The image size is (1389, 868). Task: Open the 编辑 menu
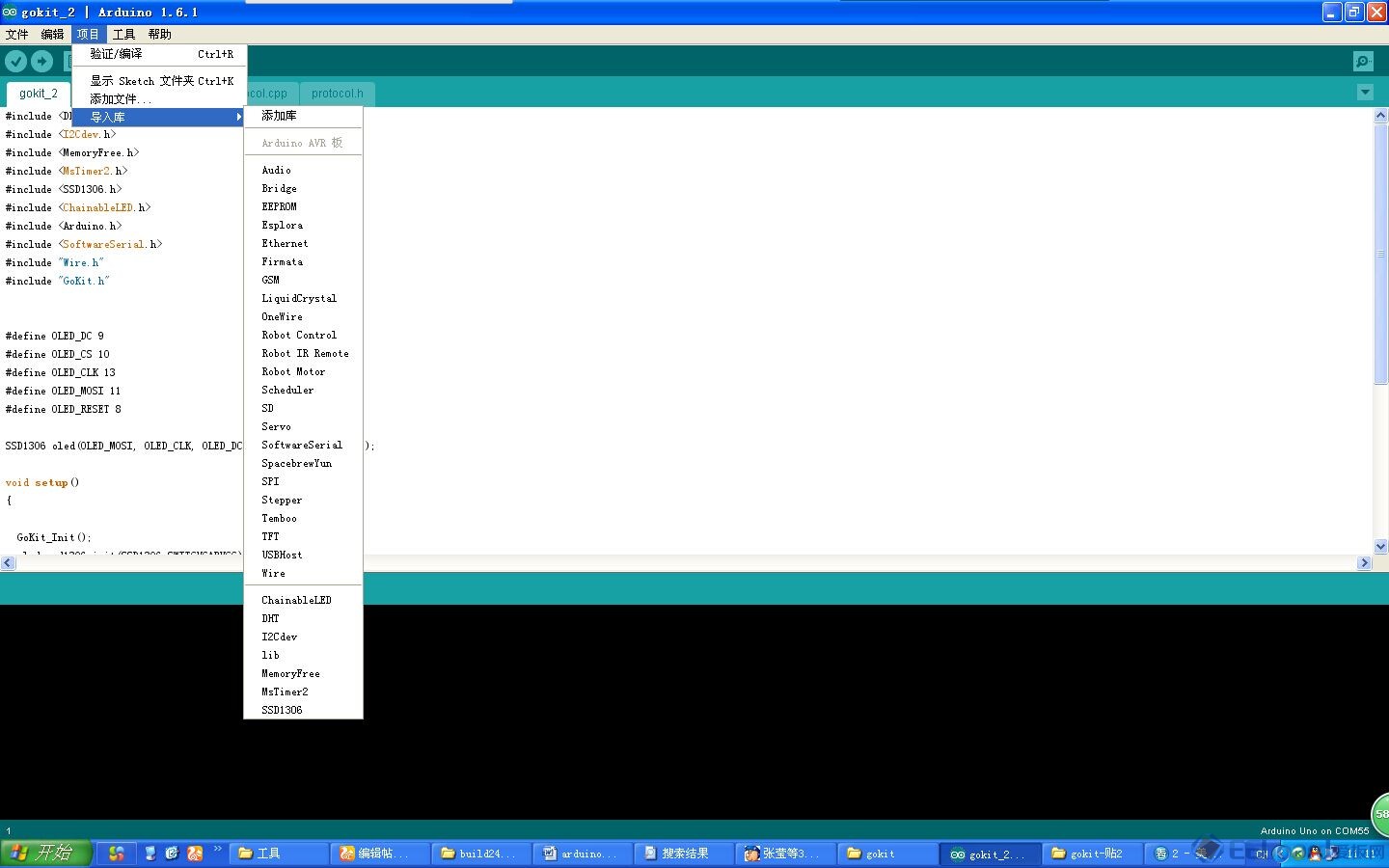click(52, 34)
